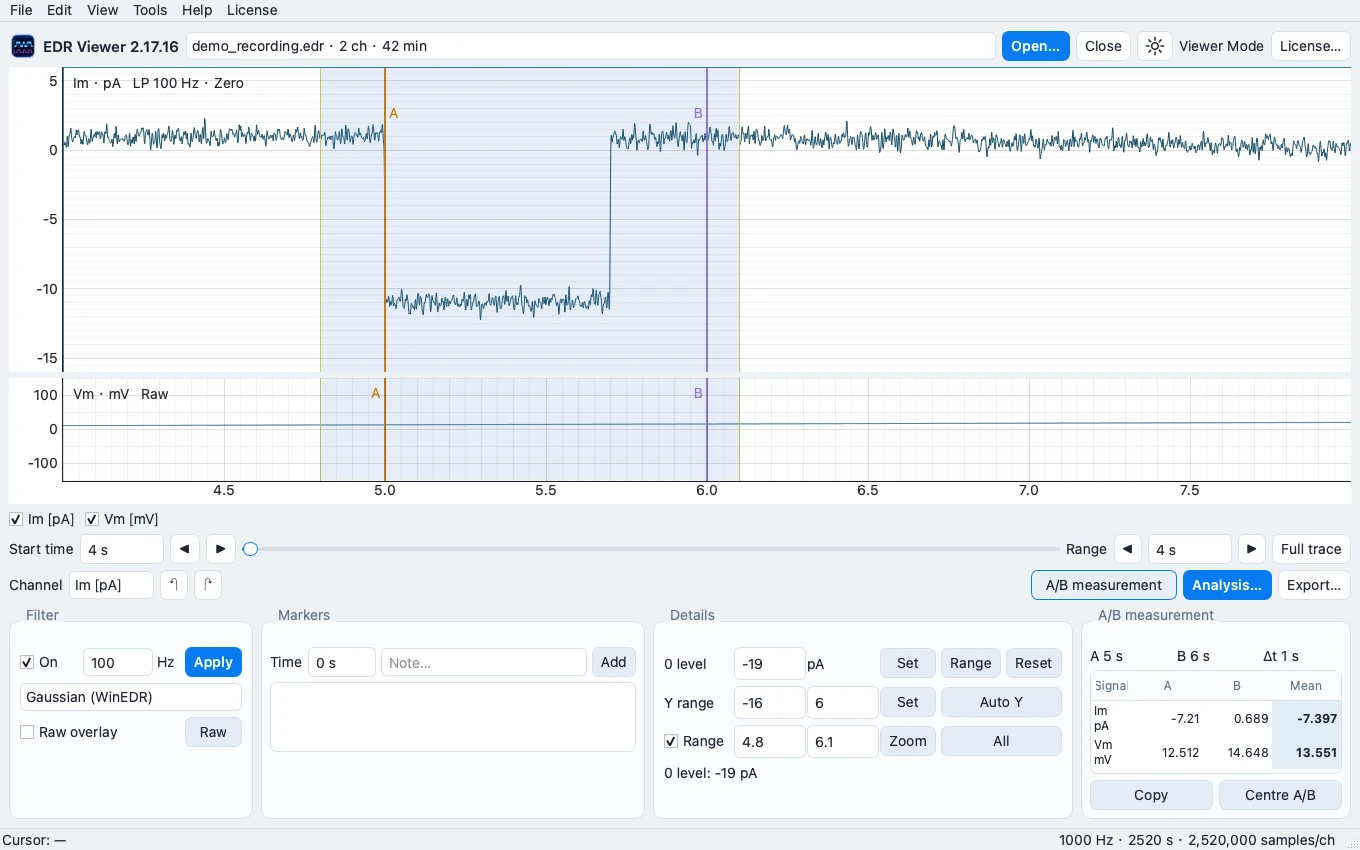Click the Start time 4 s field

click(122, 549)
